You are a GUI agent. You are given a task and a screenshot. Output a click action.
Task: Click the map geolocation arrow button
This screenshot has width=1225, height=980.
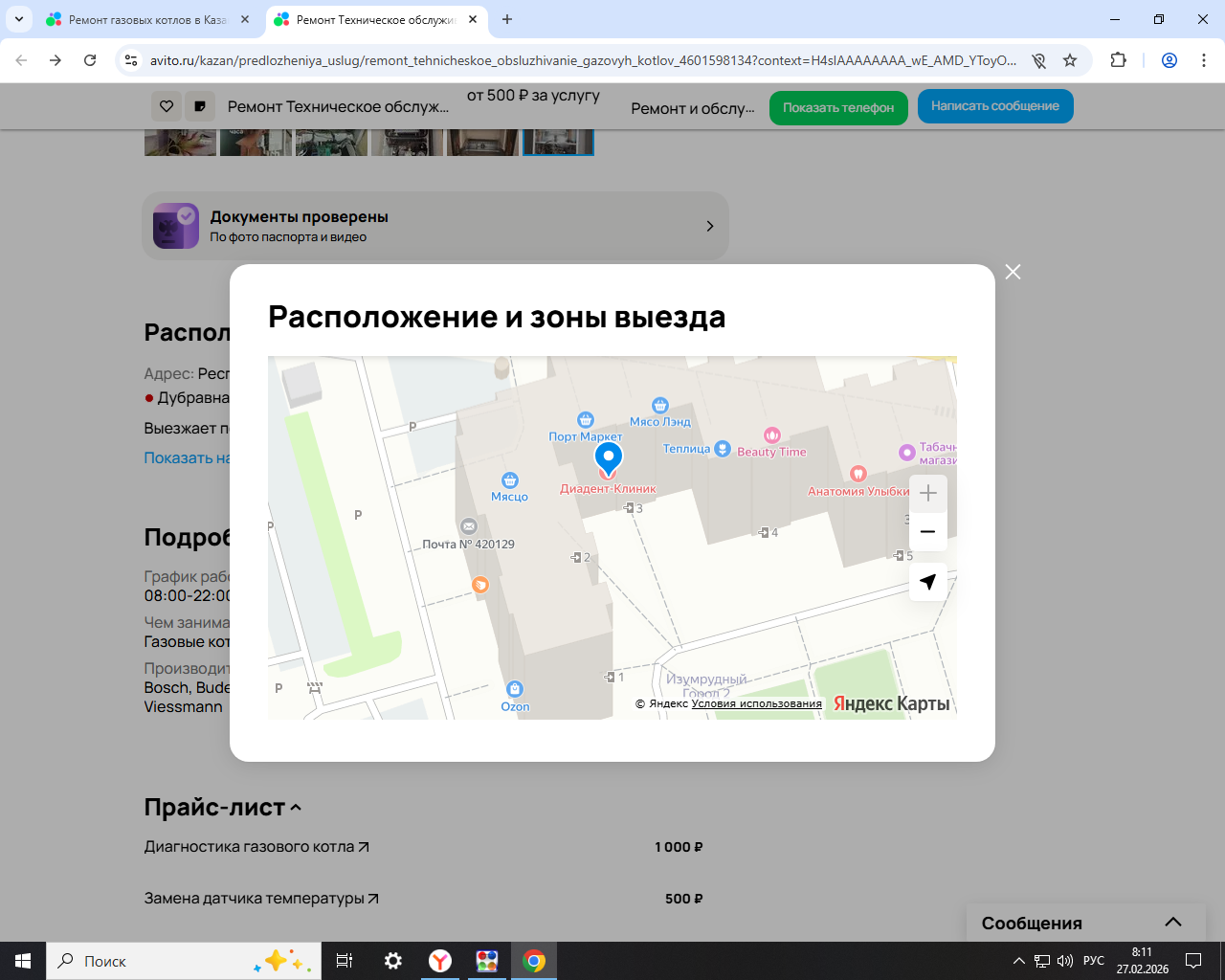click(x=927, y=582)
